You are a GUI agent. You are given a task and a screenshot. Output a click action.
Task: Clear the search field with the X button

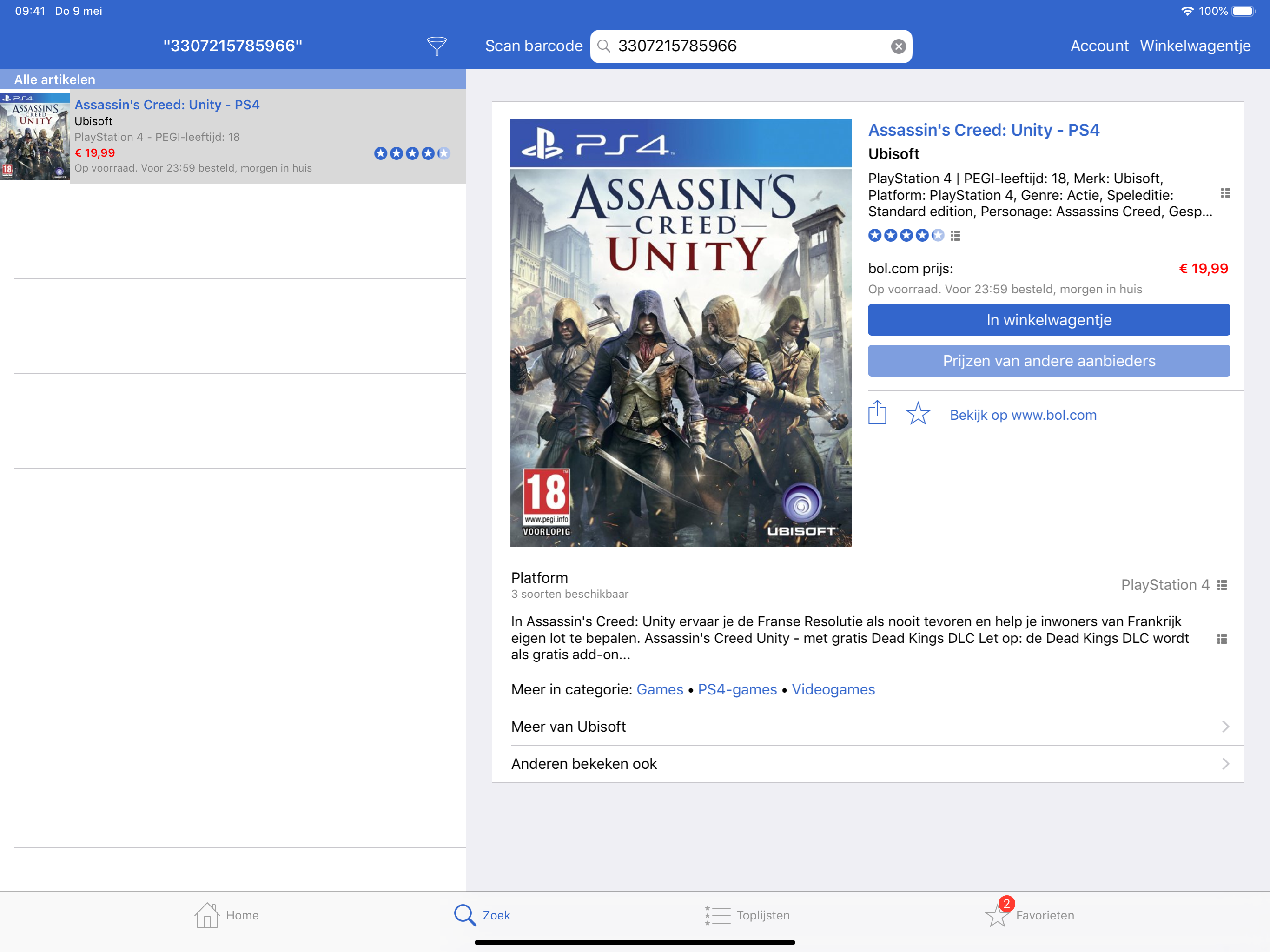coord(898,46)
